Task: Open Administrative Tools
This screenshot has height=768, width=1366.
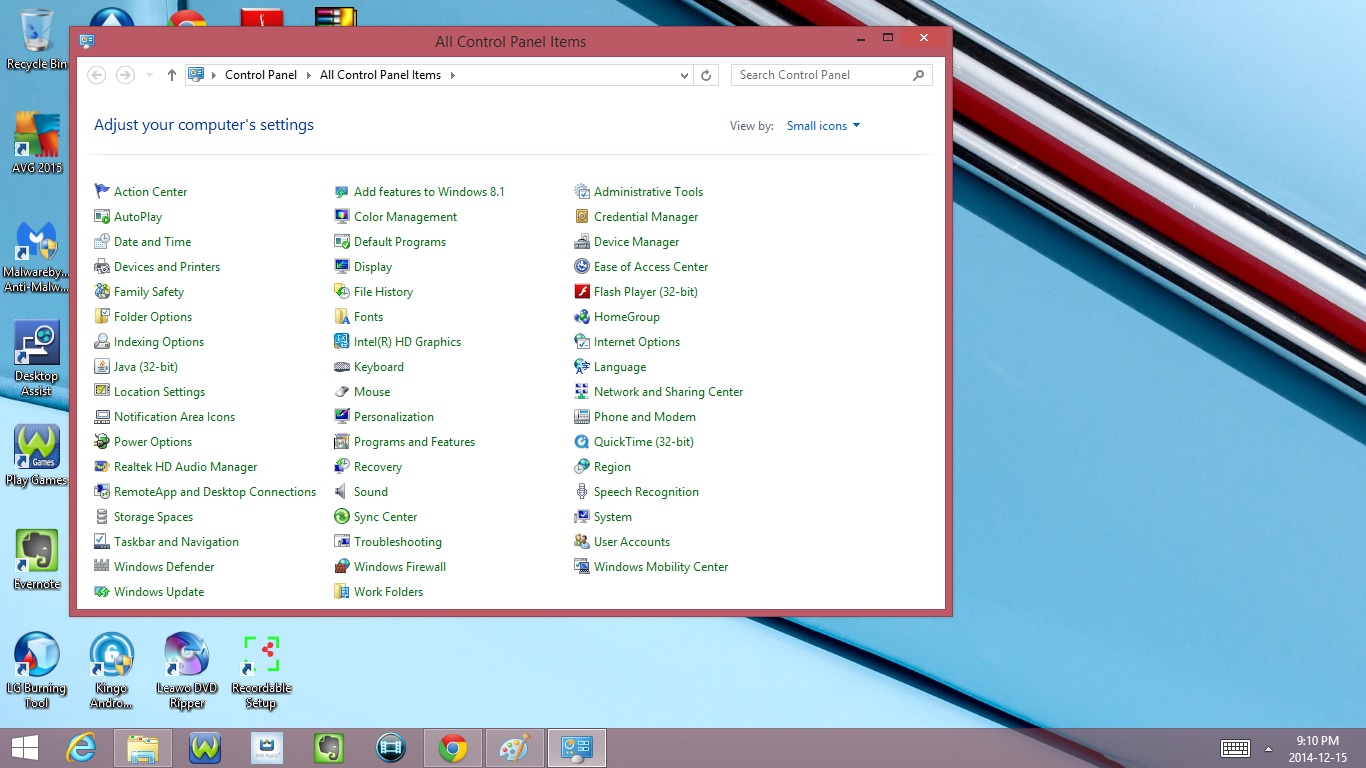Action: tap(648, 191)
